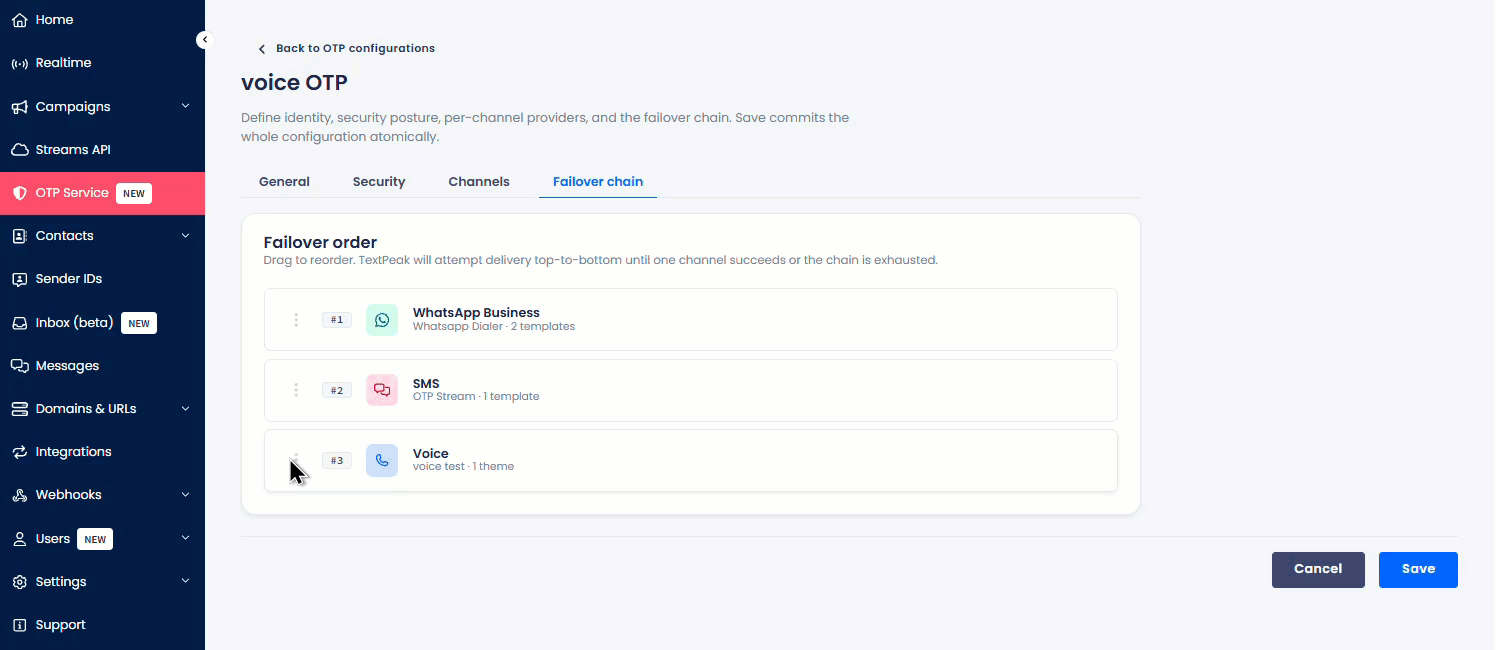Click the back arrow beside OTP configurations

pyautogui.click(x=262, y=49)
